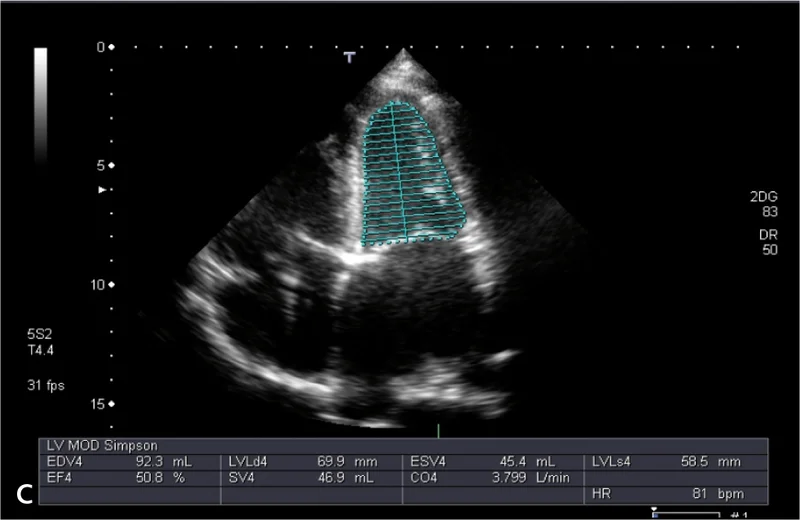
Task: Click the EDV4 value 92.3 mL
Action: pos(163,462)
